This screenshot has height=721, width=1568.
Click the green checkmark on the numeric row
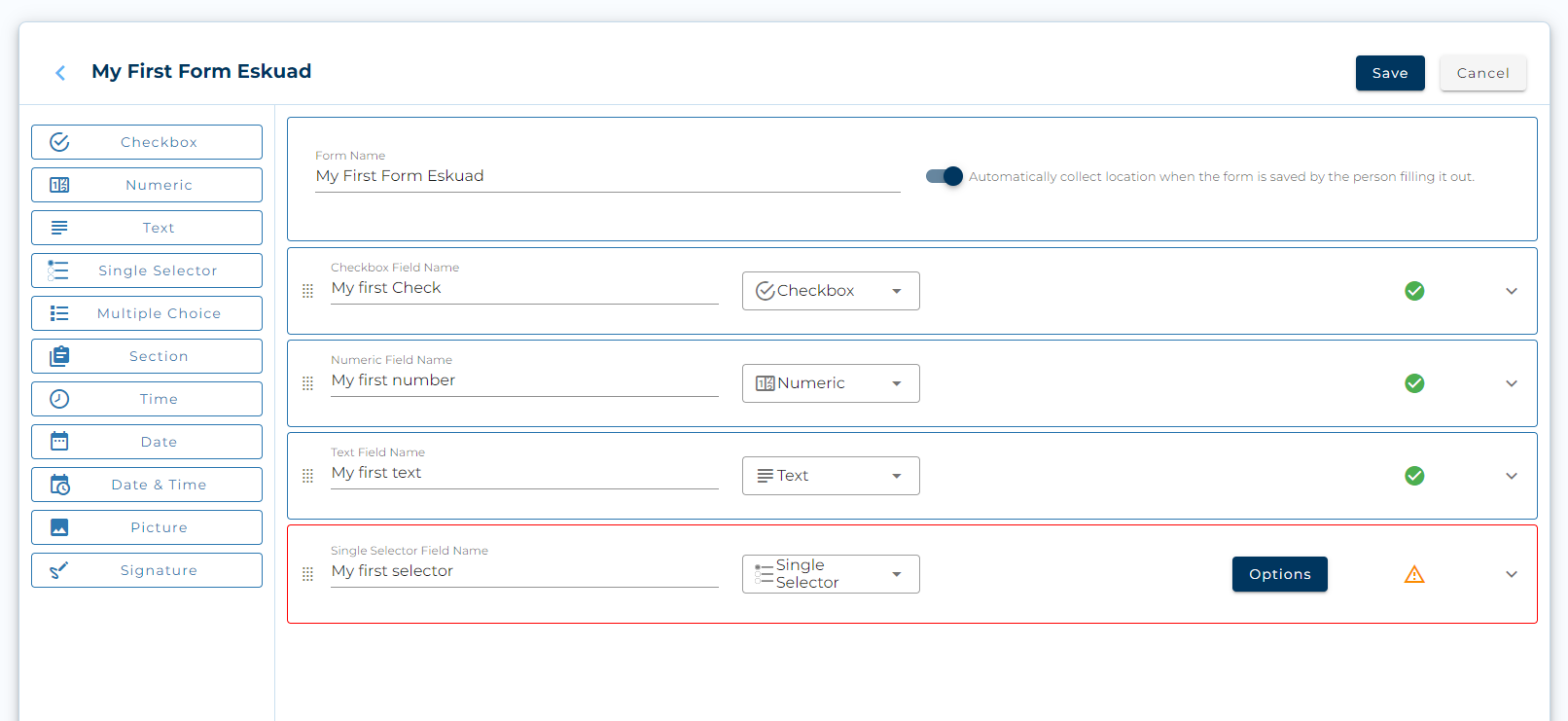pyautogui.click(x=1414, y=383)
